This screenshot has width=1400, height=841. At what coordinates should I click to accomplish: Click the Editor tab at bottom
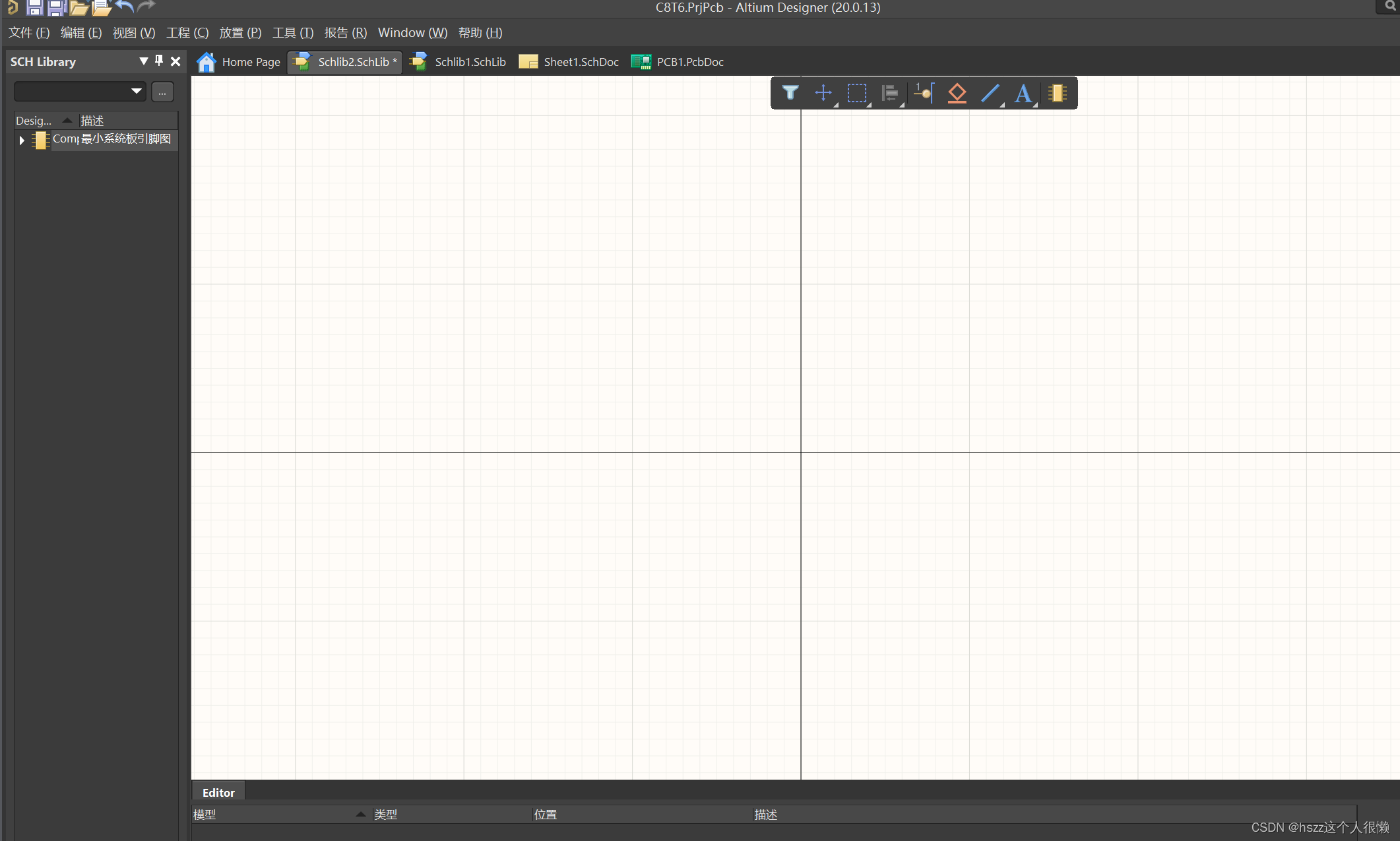(x=218, y=792)
